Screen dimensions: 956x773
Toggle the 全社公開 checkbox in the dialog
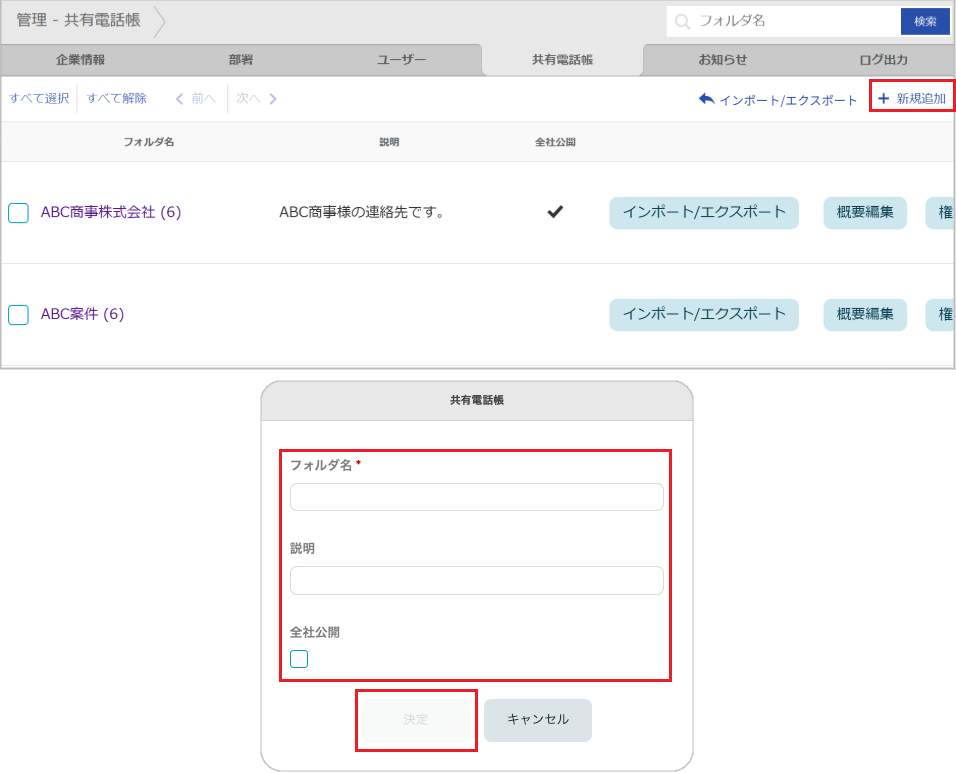298,658
